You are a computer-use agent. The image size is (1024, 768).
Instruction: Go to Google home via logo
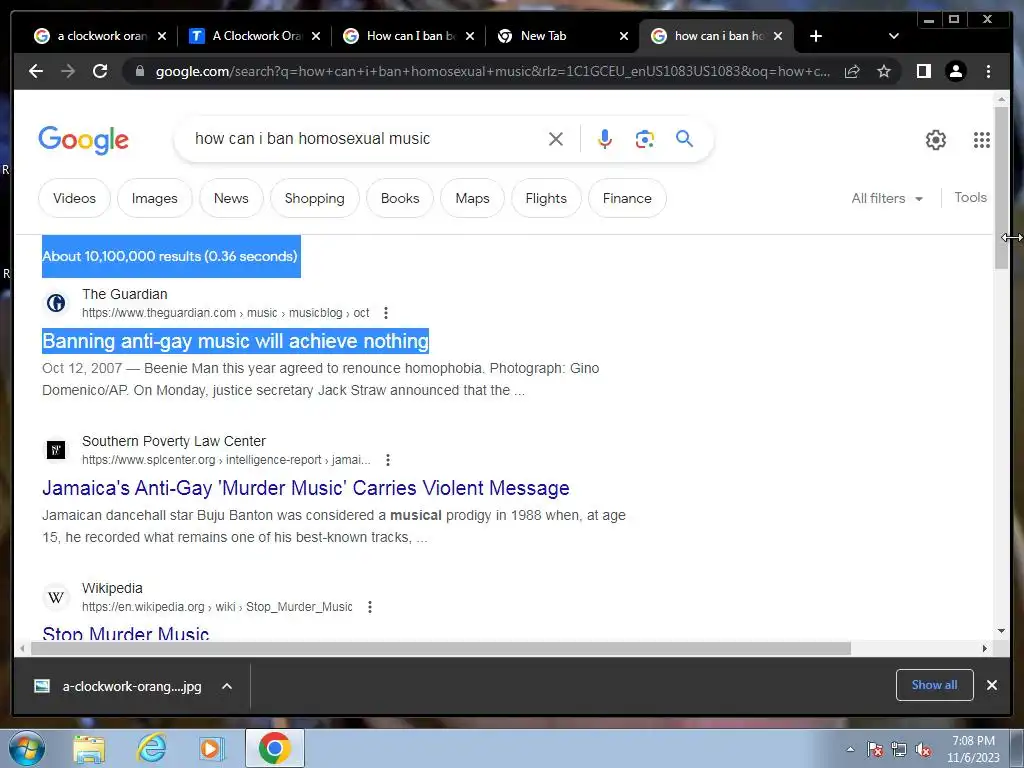pos(84,140)
